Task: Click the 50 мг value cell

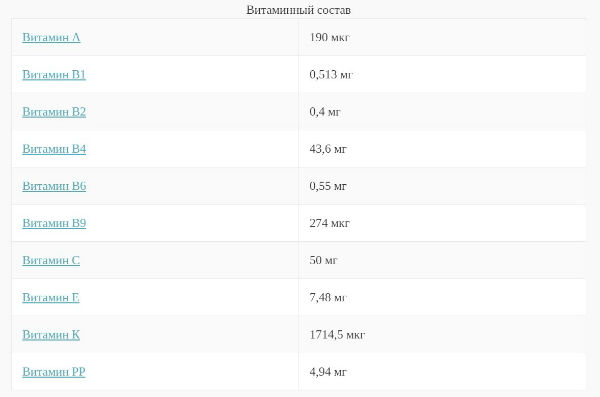Action: [442, 260]
